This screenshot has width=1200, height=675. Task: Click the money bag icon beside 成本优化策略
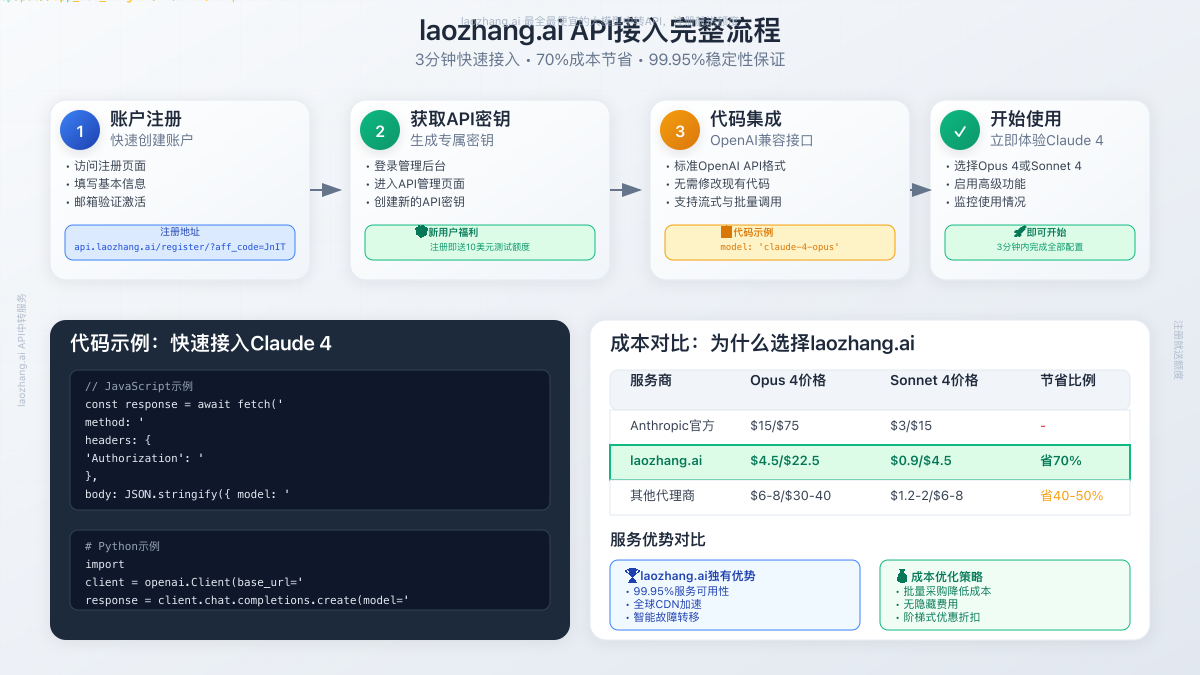pyautogui.click(x=902, y=576)
